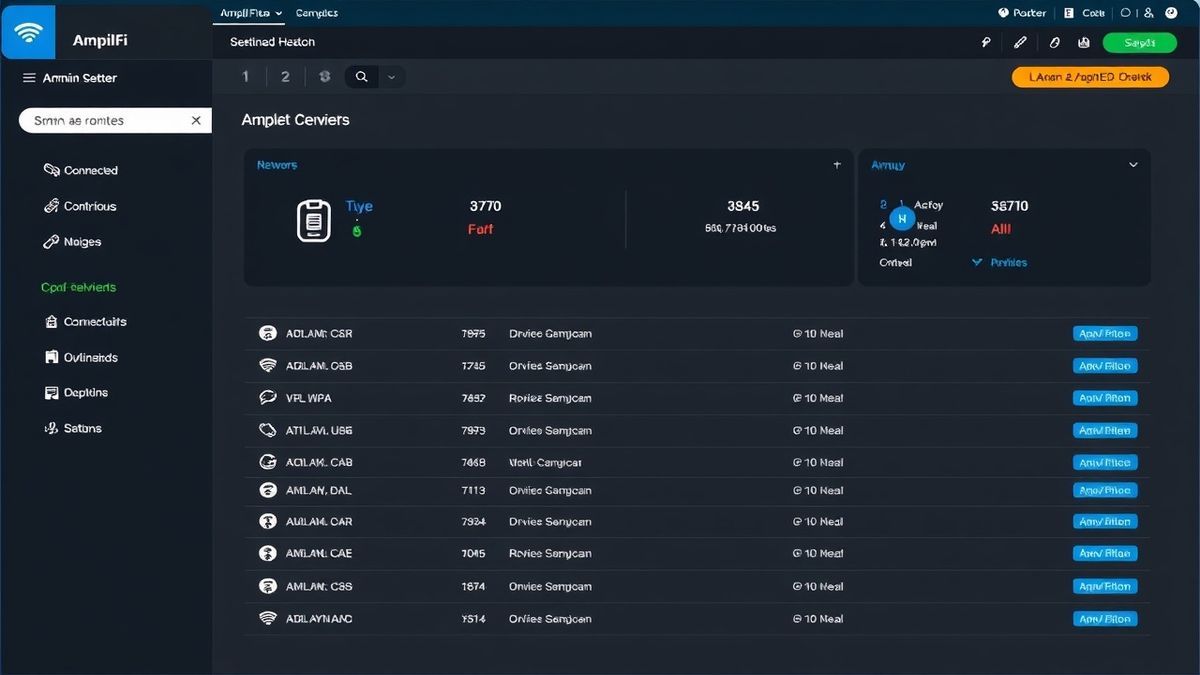Expand the chevron next to search icon

tap(391, 77)
